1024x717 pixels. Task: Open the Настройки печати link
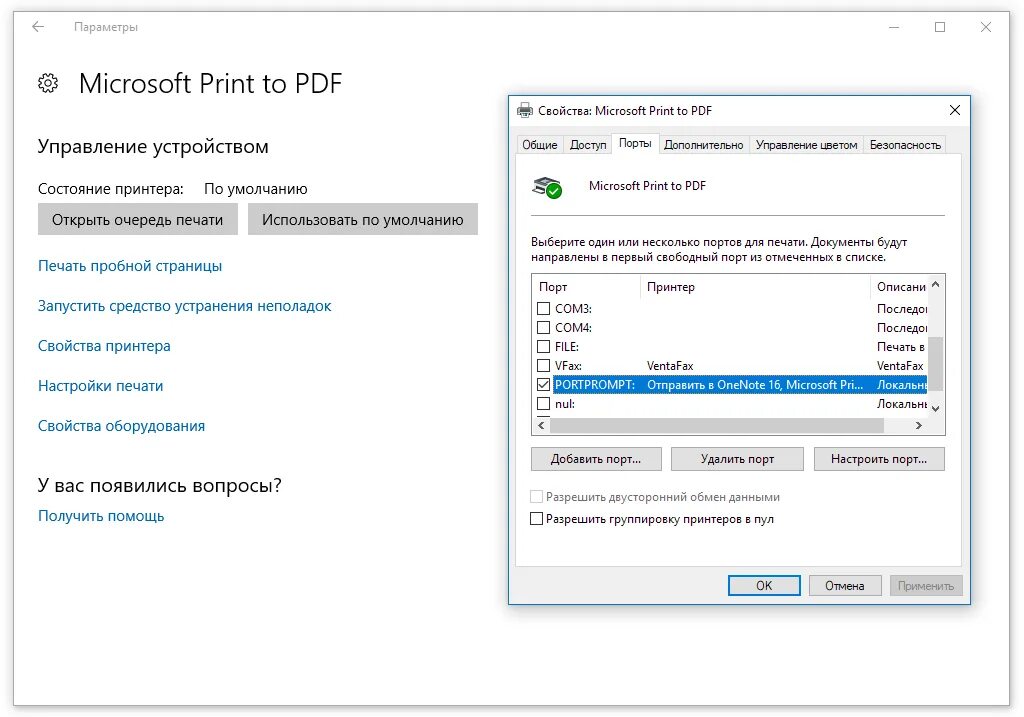101,386
